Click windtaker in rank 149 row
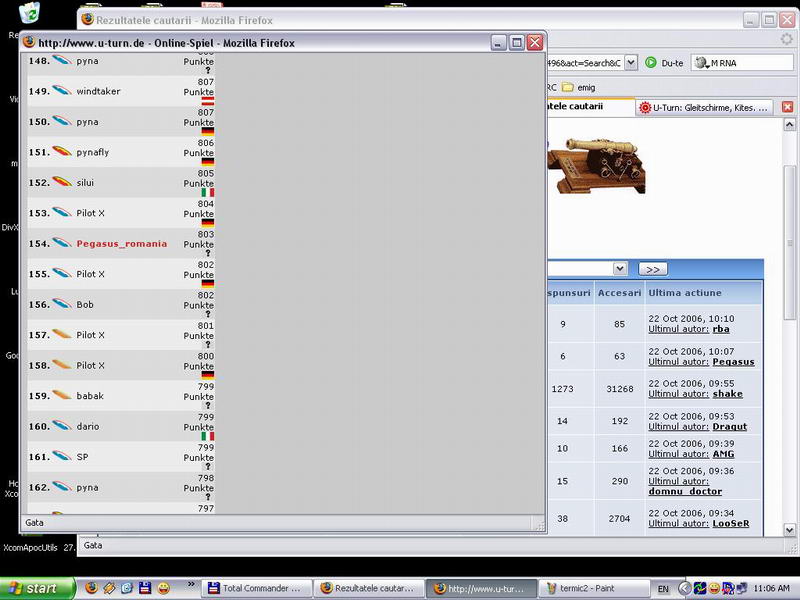 (98, 91)
